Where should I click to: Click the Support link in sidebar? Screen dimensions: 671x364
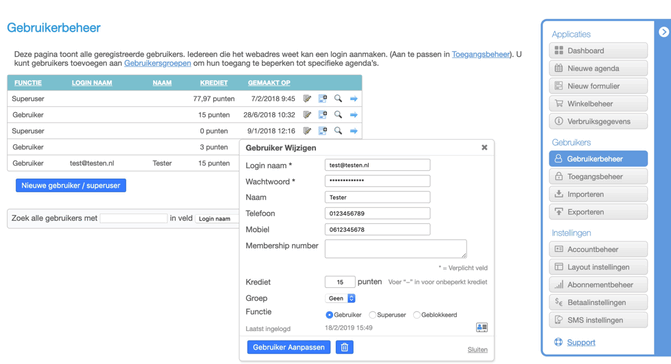tap(581, 343)
